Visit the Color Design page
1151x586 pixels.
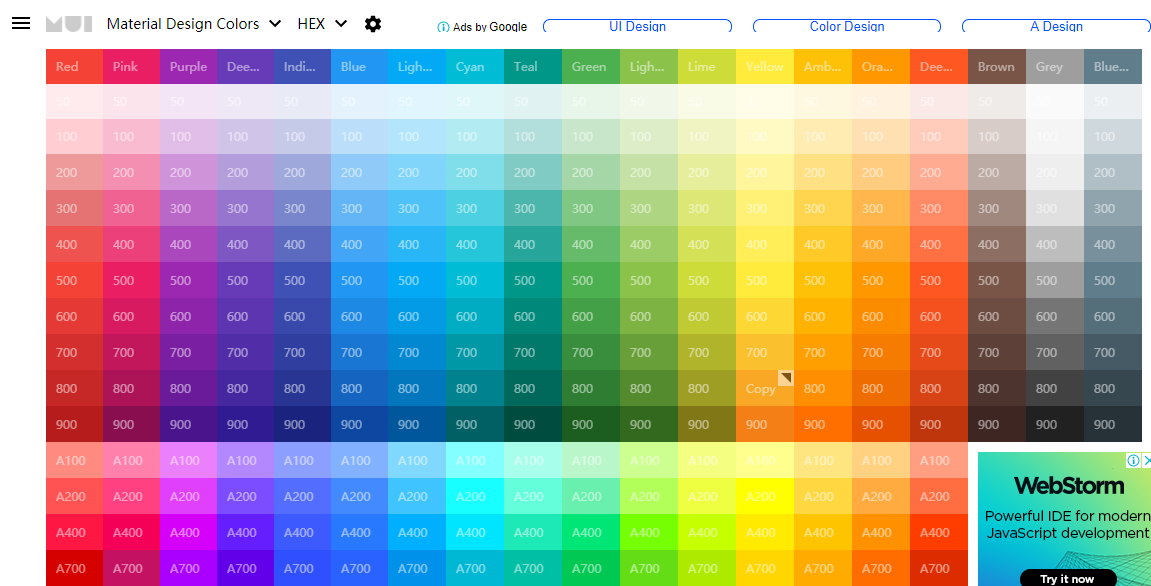pyautogui.click(x=845, y=25)
